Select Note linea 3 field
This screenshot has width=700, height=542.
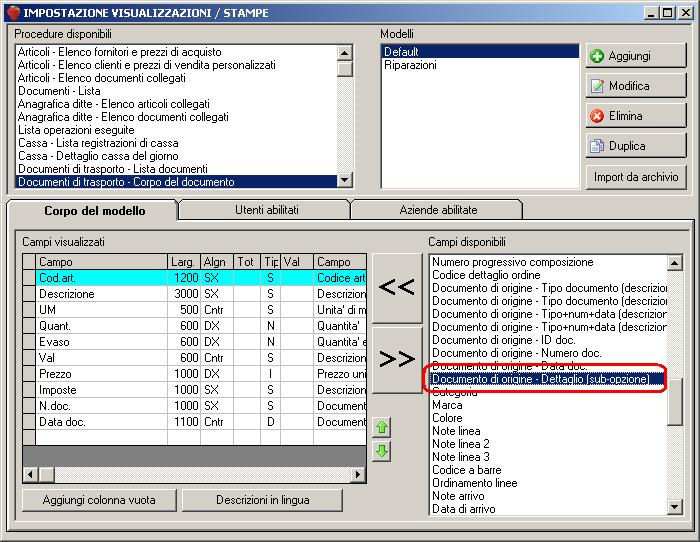click(x=548, y=457)
